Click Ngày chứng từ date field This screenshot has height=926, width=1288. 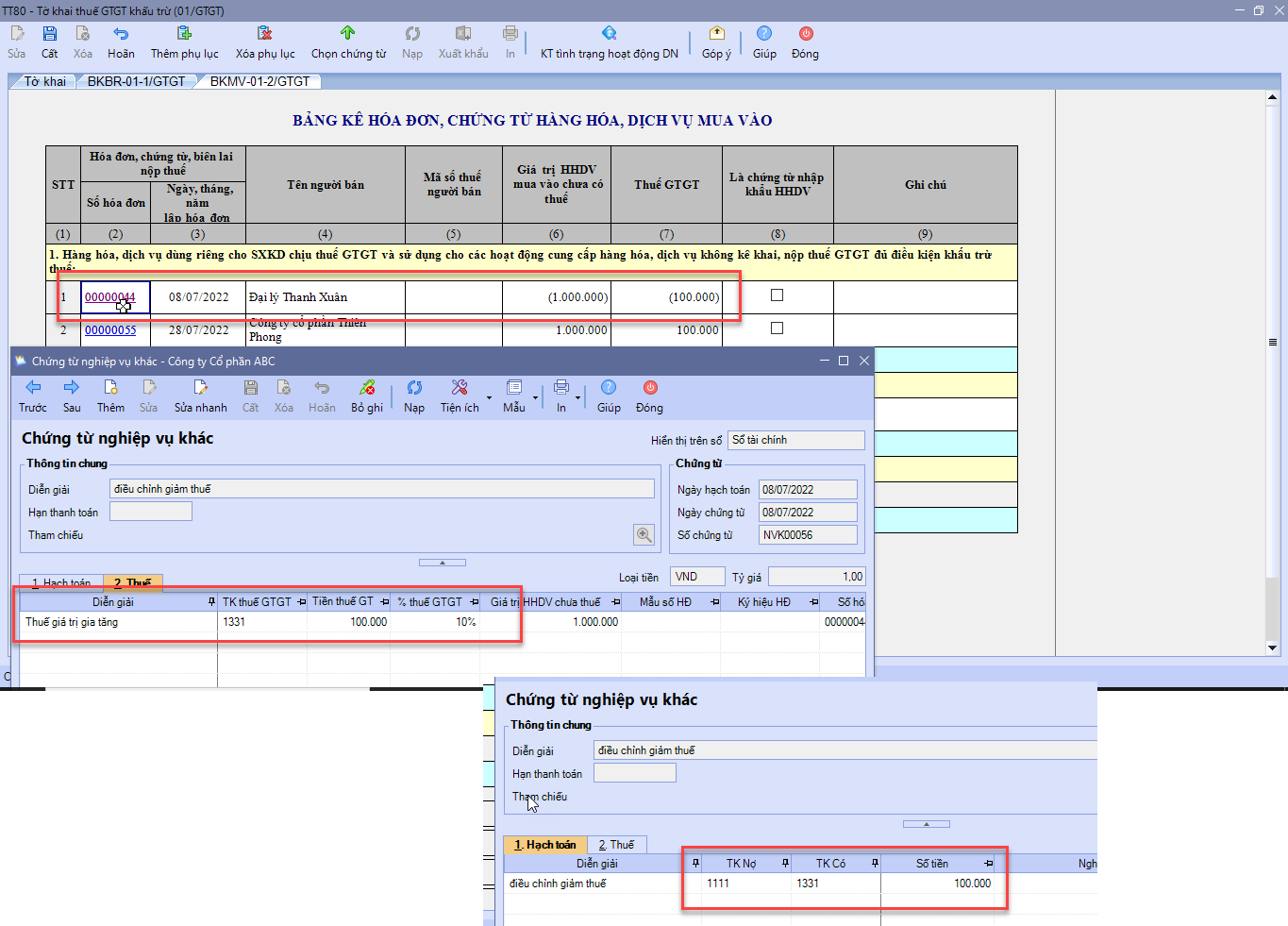point(808,513)
